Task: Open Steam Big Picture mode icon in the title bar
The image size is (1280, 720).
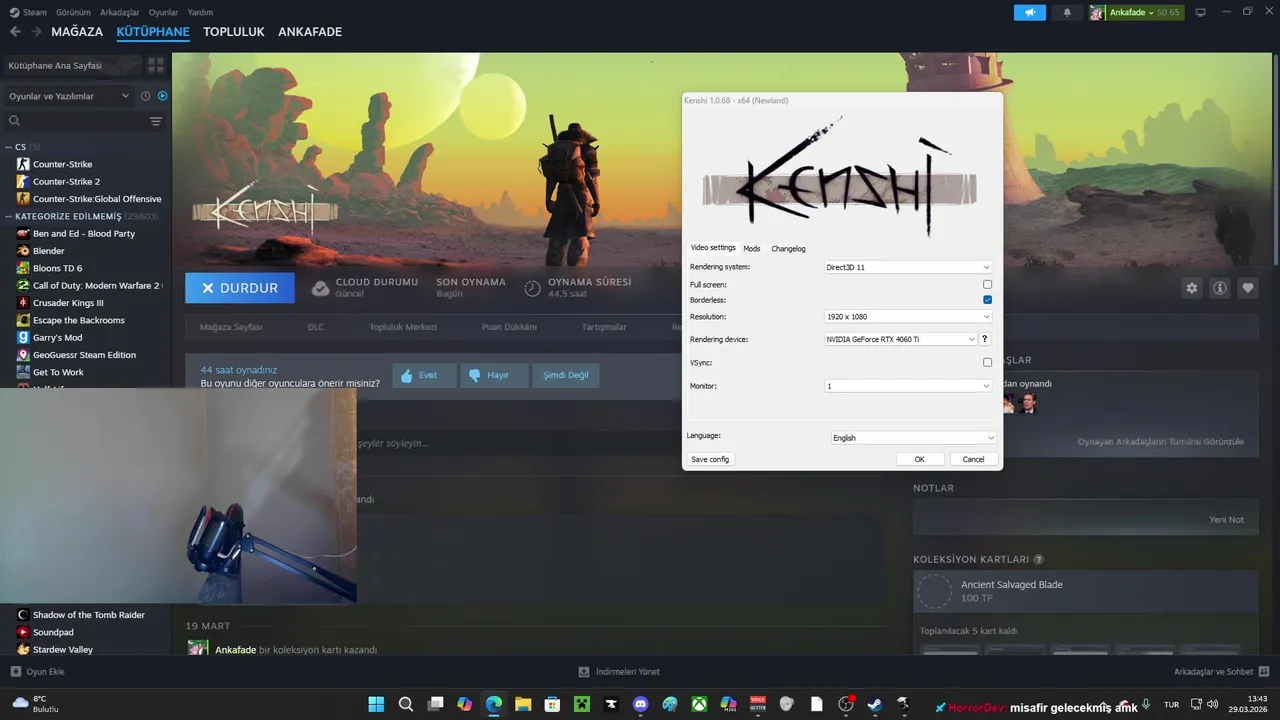Action: 1201,12
